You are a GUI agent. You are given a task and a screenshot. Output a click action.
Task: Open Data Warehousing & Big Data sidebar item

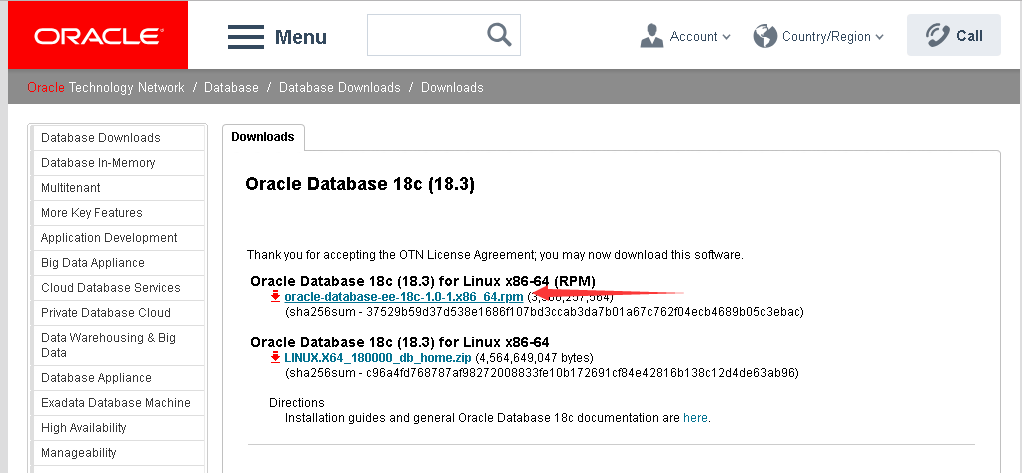(119, 345)
